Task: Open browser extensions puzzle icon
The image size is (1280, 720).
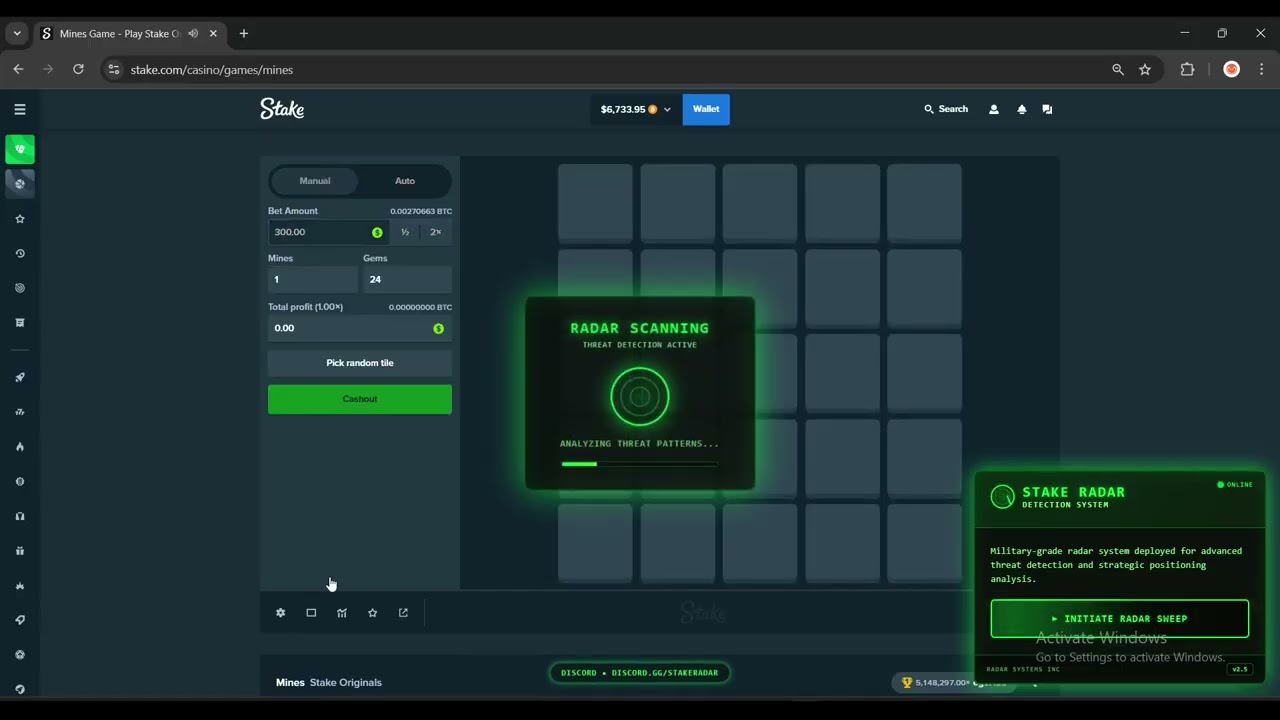Action: [1187, 69]
